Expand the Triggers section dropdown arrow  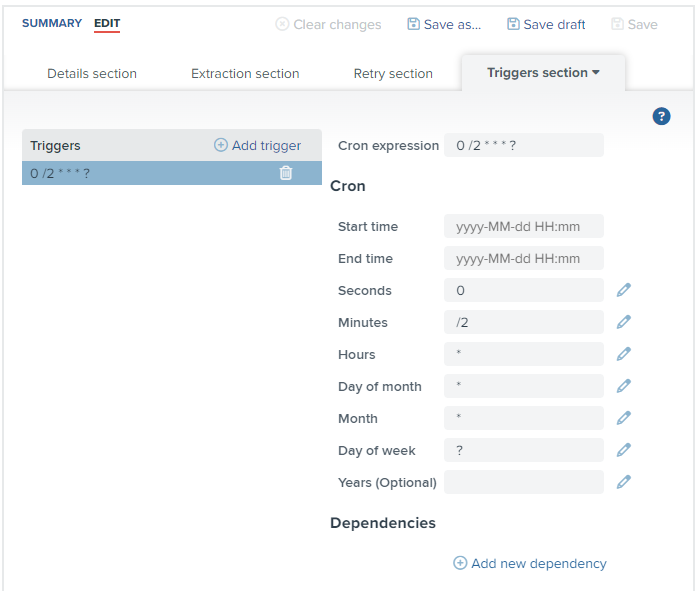click(x=596, y=73)
